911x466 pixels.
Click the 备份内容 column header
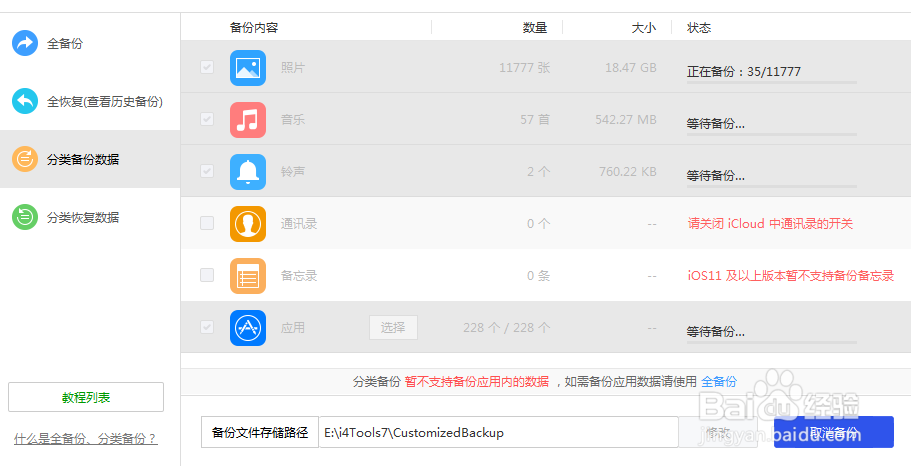(254, 28)
